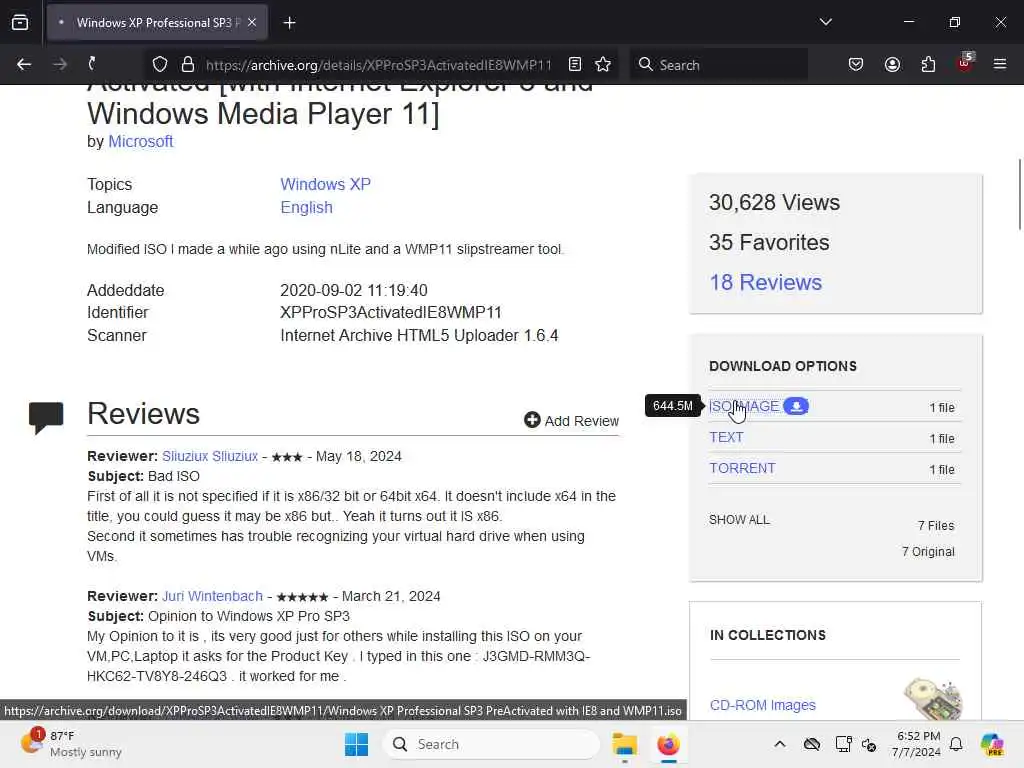Screen dimensions: 1024x768
Task: Open Firefox View tab list icon
Action: [x=20, y=22]
